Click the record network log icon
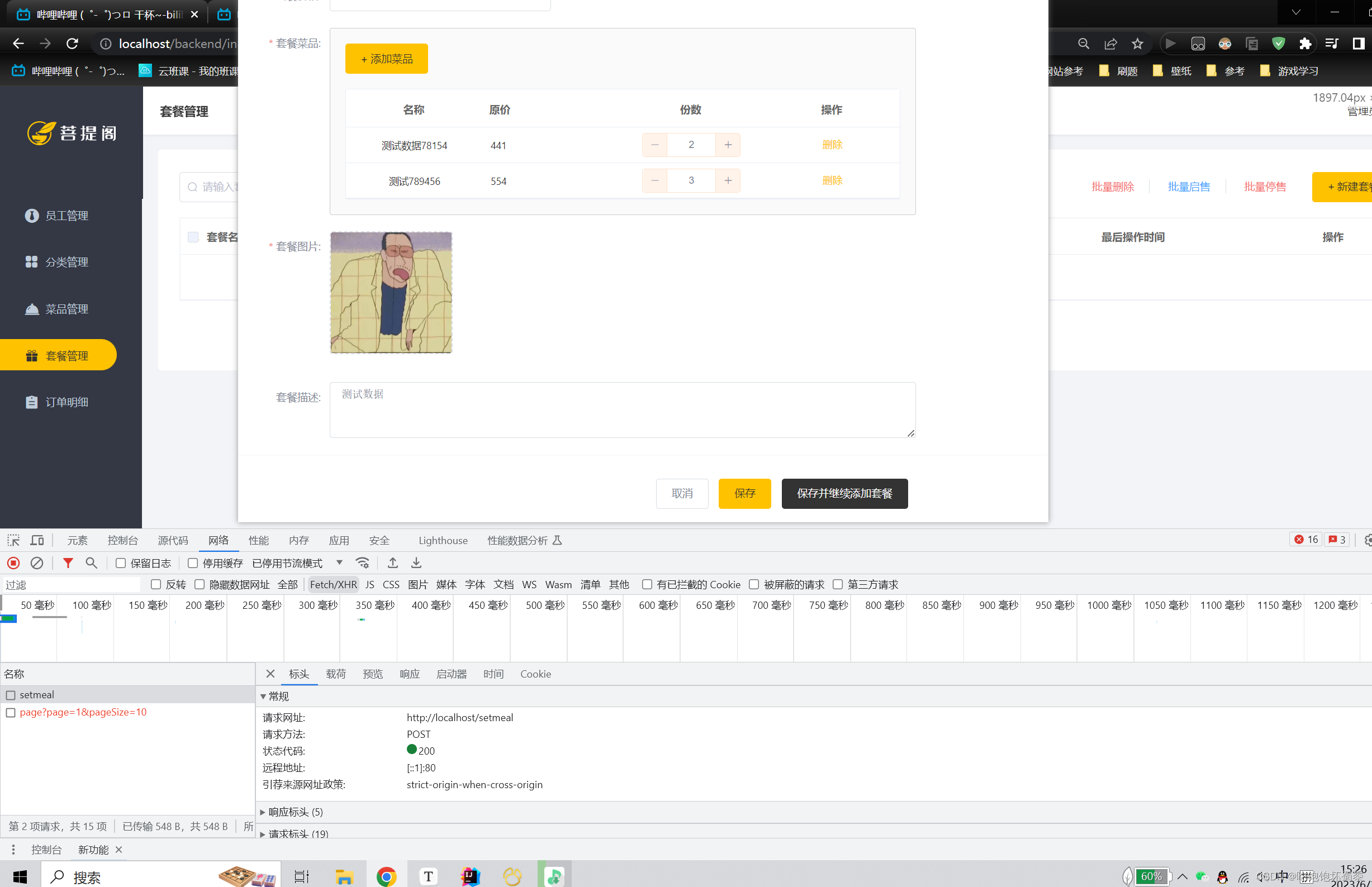 coord(13,562)
